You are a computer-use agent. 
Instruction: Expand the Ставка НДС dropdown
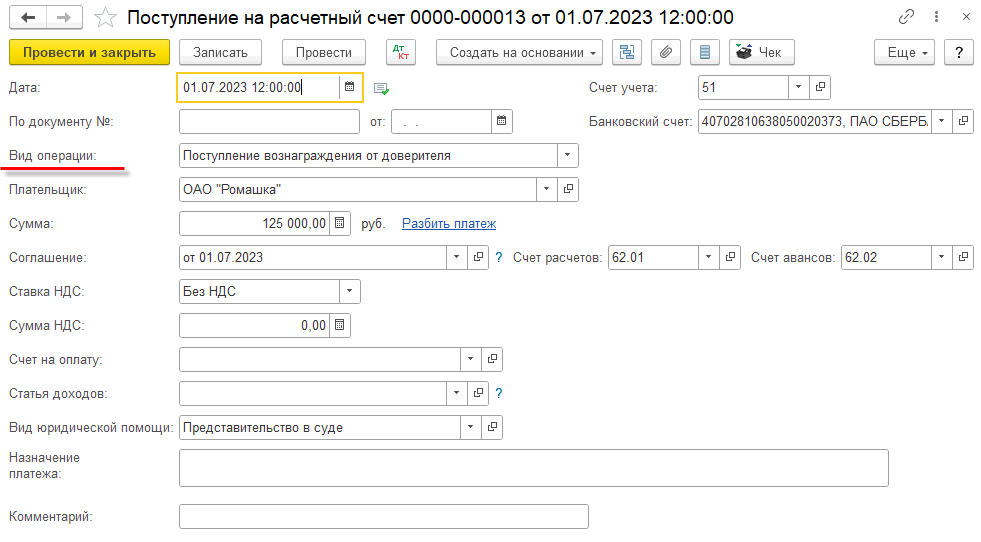[x=349, y=291]
